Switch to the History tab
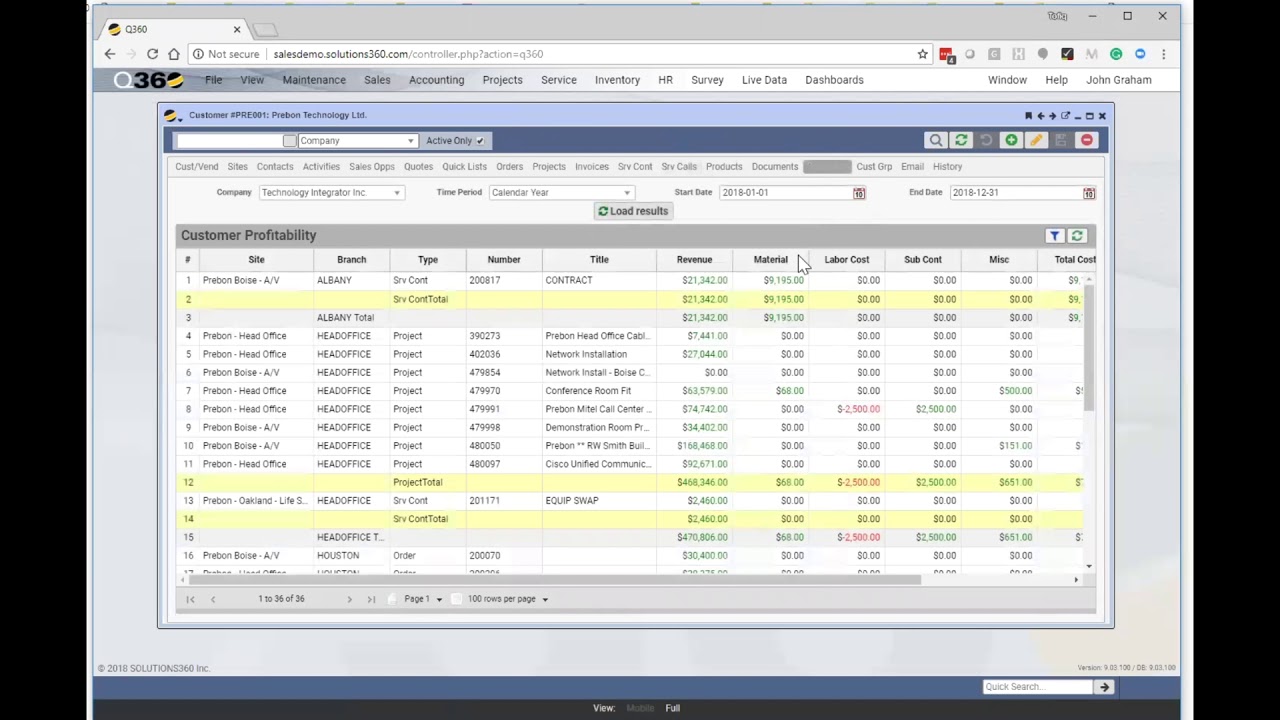1280x720 pixels. [x=947, y=167]
